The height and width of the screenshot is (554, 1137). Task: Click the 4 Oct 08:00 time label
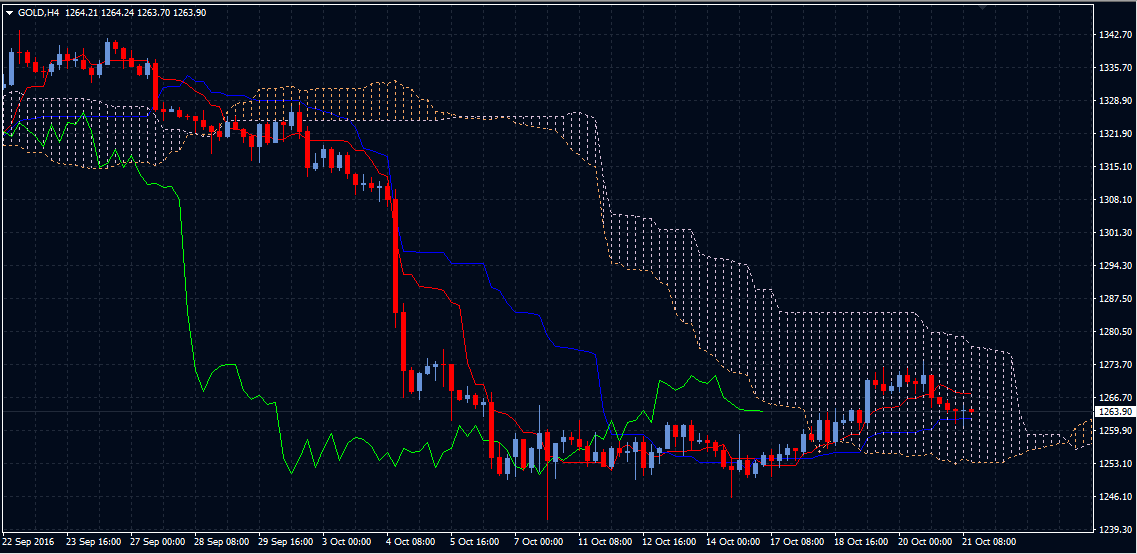(411, 542)
